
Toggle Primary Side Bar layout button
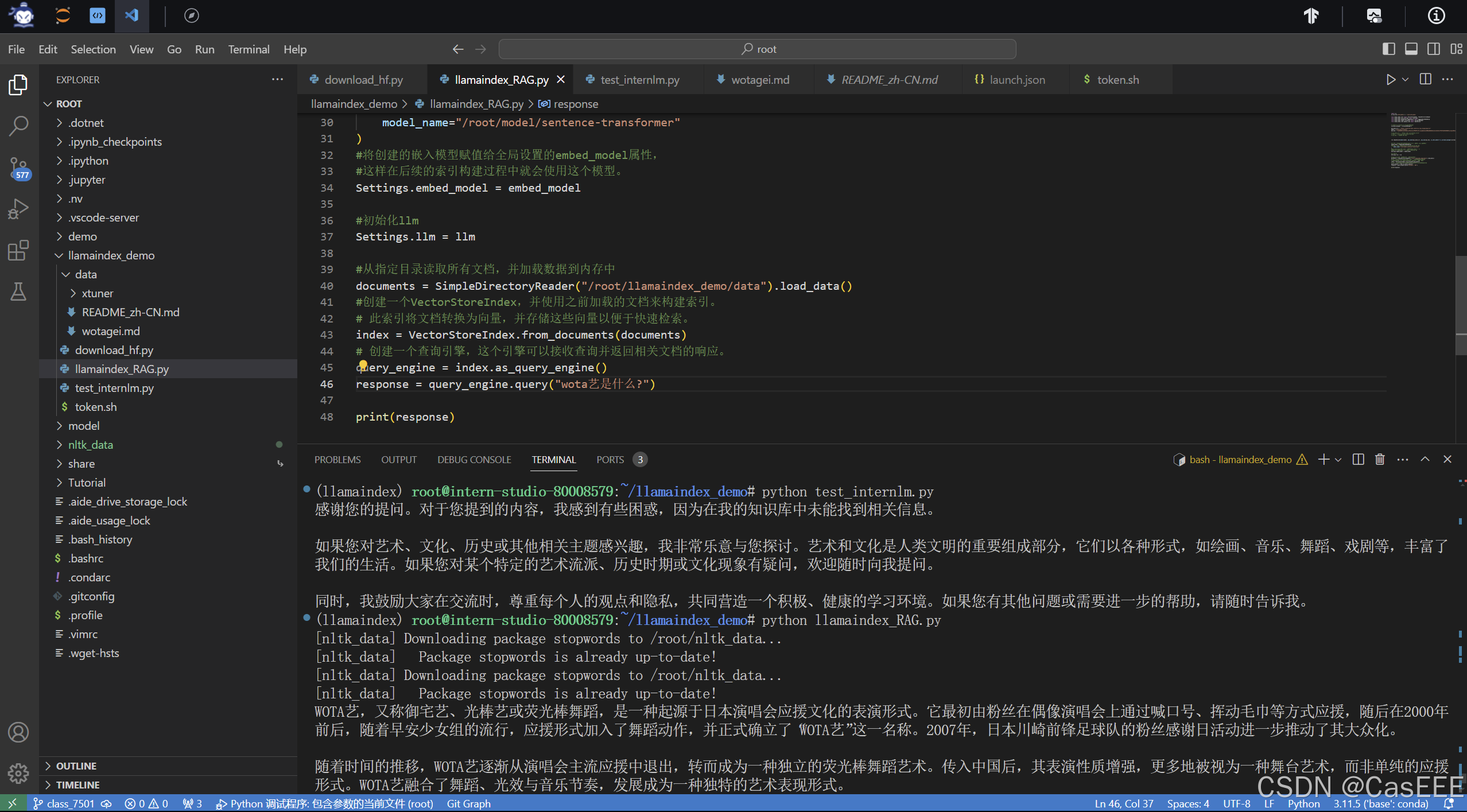tap(1388, 49)
